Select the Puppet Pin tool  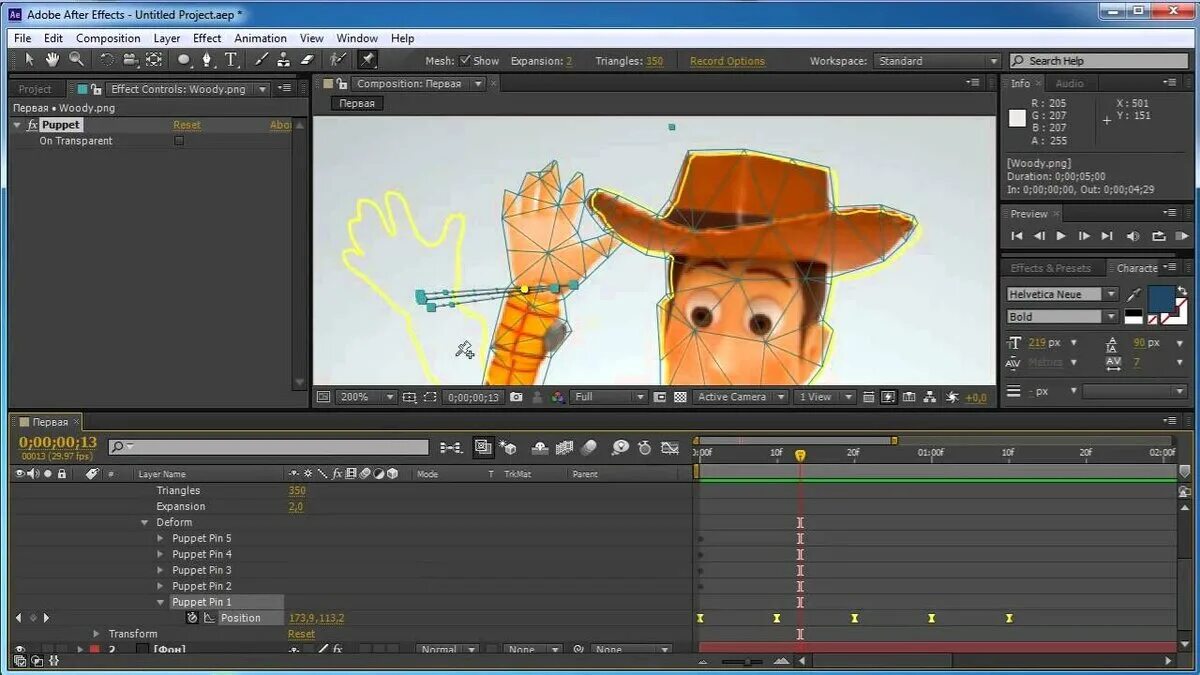[368, 60]
